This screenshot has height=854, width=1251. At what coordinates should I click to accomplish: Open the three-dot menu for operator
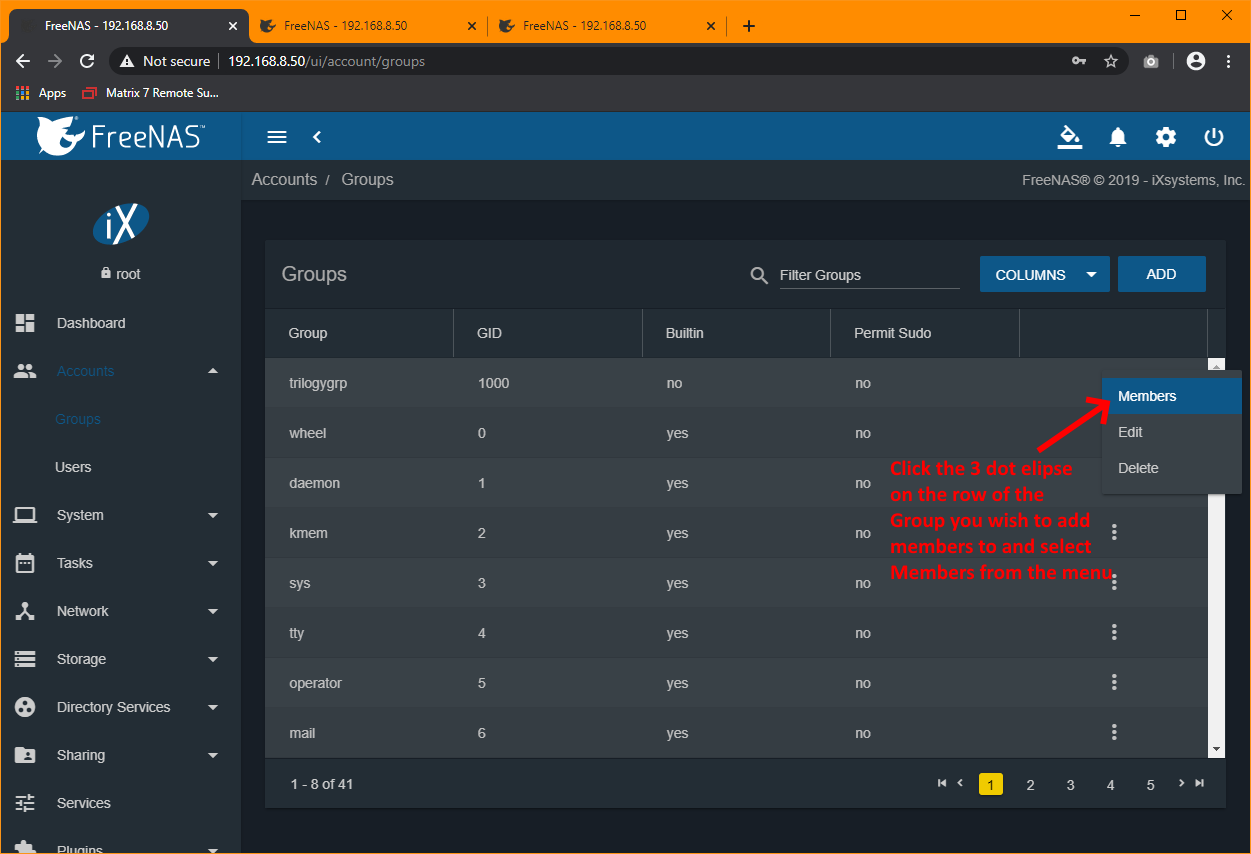click(x=1114, y=682)
